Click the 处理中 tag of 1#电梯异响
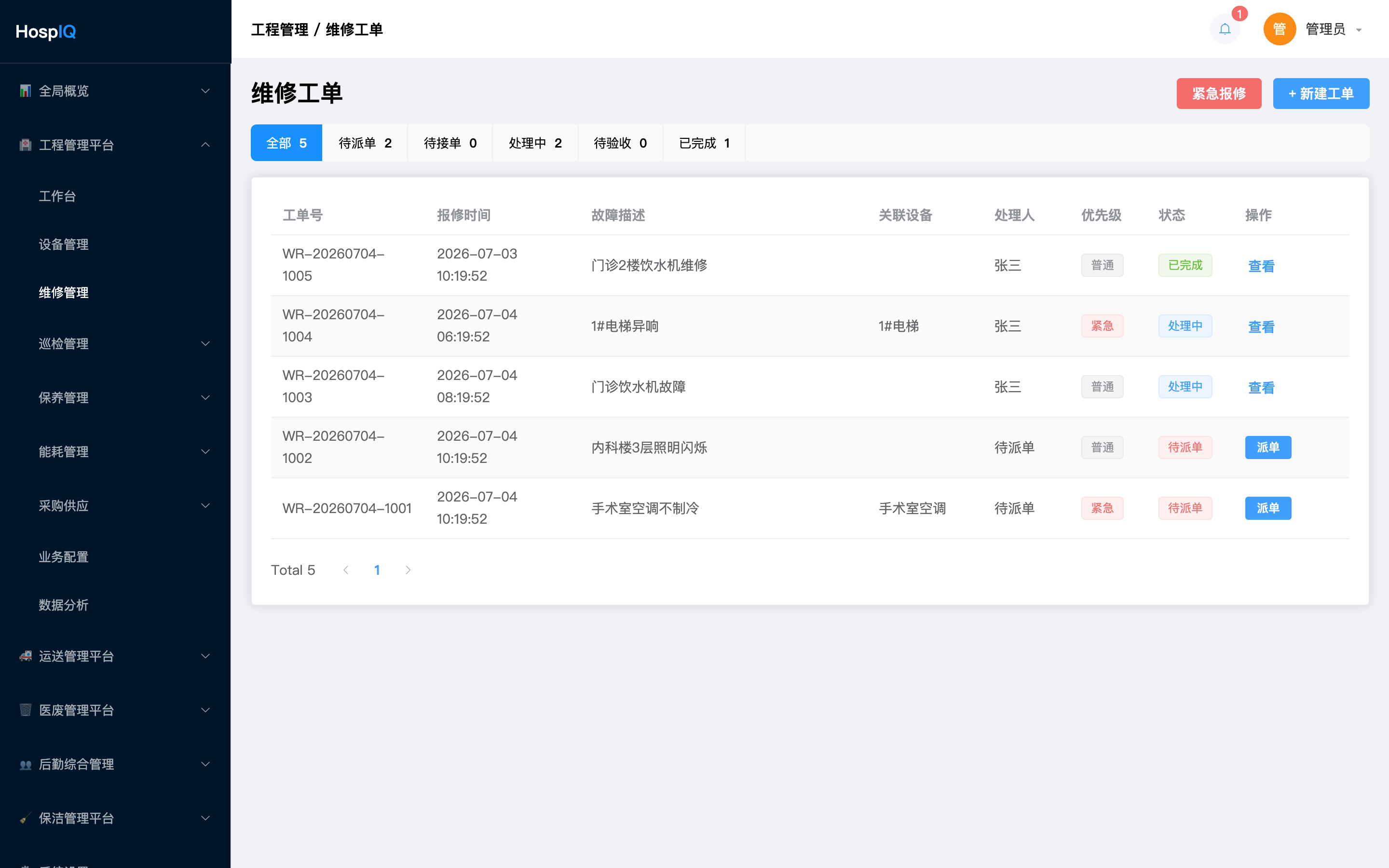Viewport: 1389px width, 868px height. [1185, 326]
